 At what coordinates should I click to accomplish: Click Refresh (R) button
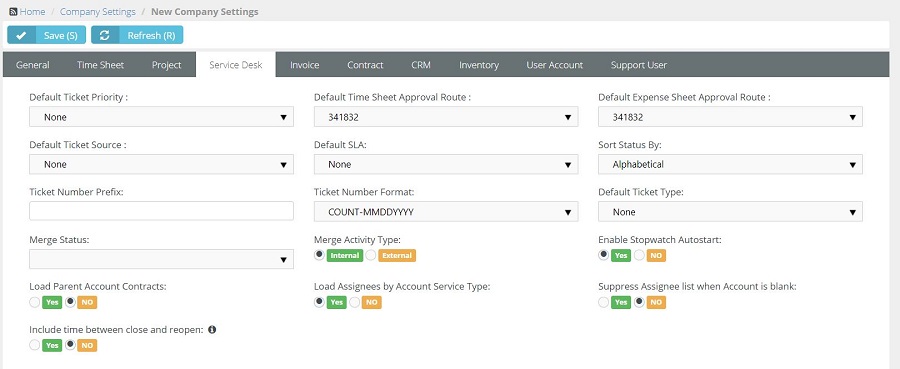click(137, 35)
